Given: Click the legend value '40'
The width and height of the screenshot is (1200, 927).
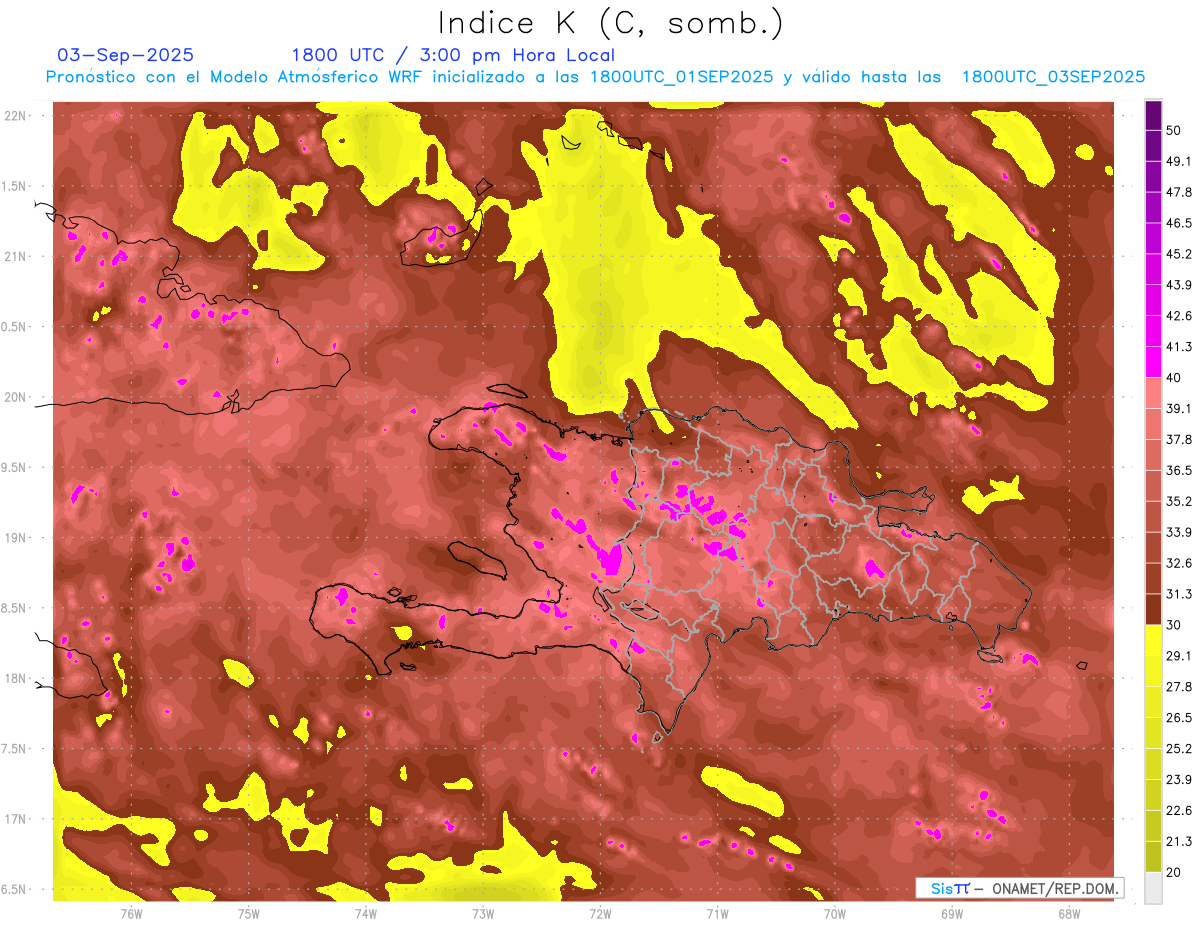Looking at the screenshot, I should 1175,378.
